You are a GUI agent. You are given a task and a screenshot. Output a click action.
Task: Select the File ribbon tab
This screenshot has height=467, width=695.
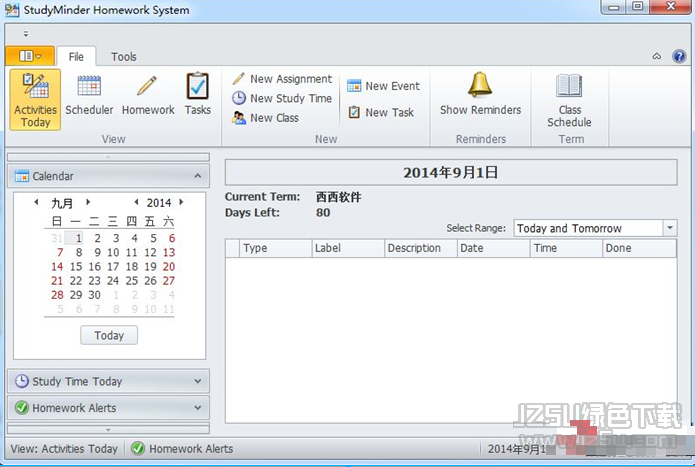(x=76, y=57)
